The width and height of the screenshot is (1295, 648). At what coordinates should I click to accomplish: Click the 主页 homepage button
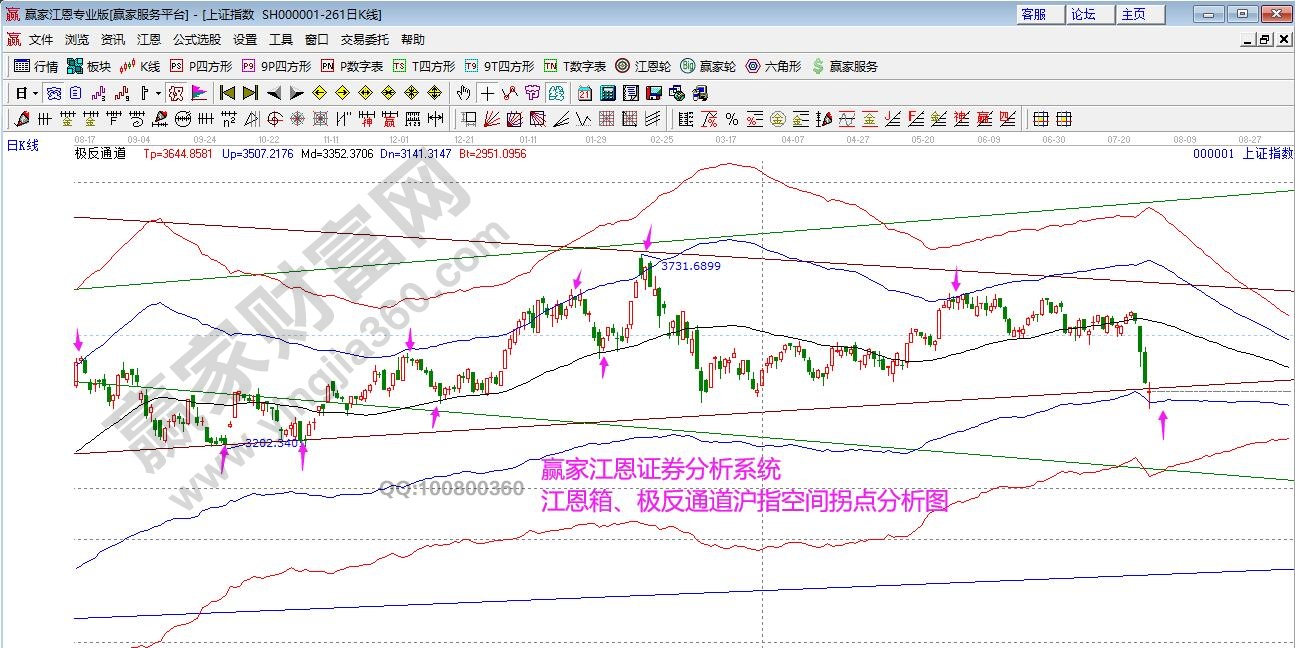1134,14
